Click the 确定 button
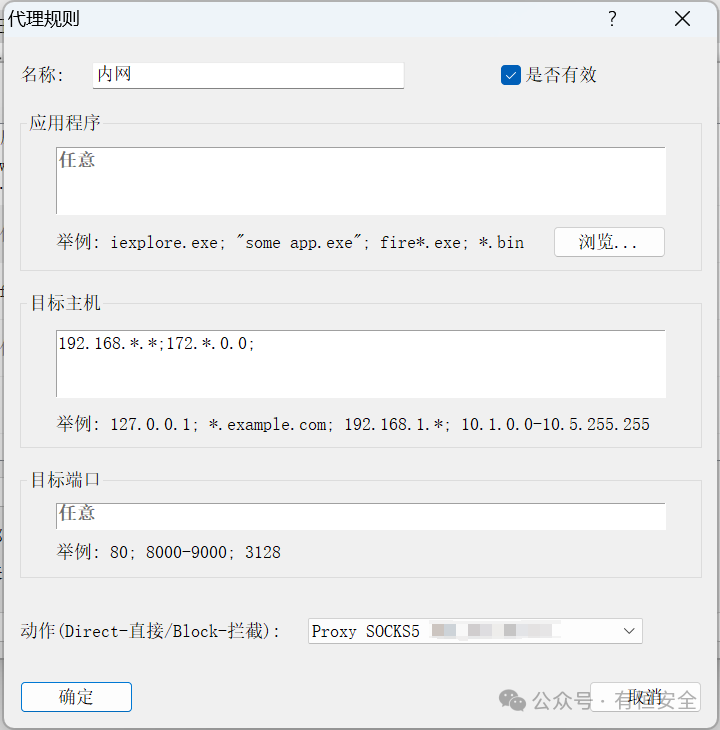 click(x=76, y=697)
